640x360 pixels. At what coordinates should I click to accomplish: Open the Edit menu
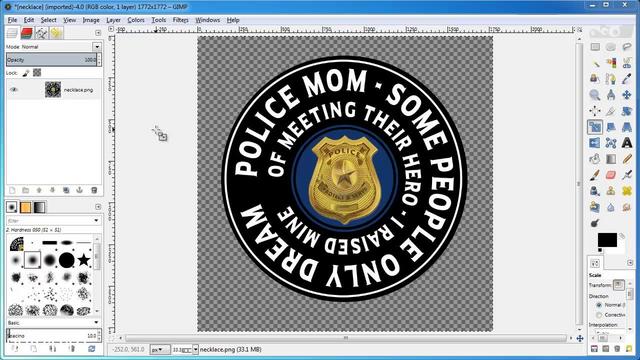(29, 20)
